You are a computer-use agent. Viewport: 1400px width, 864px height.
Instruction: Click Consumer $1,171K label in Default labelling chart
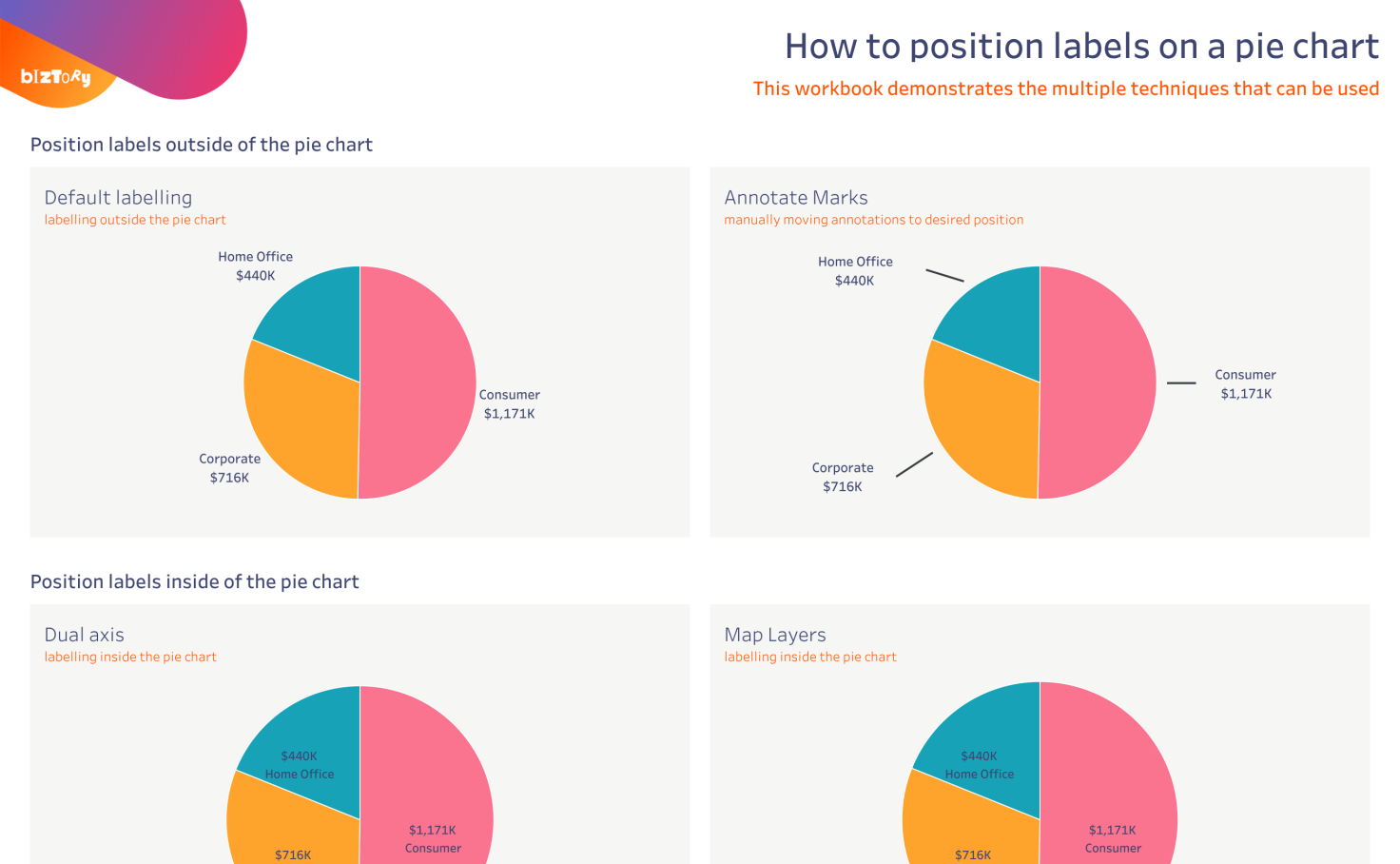click(509, 404)
